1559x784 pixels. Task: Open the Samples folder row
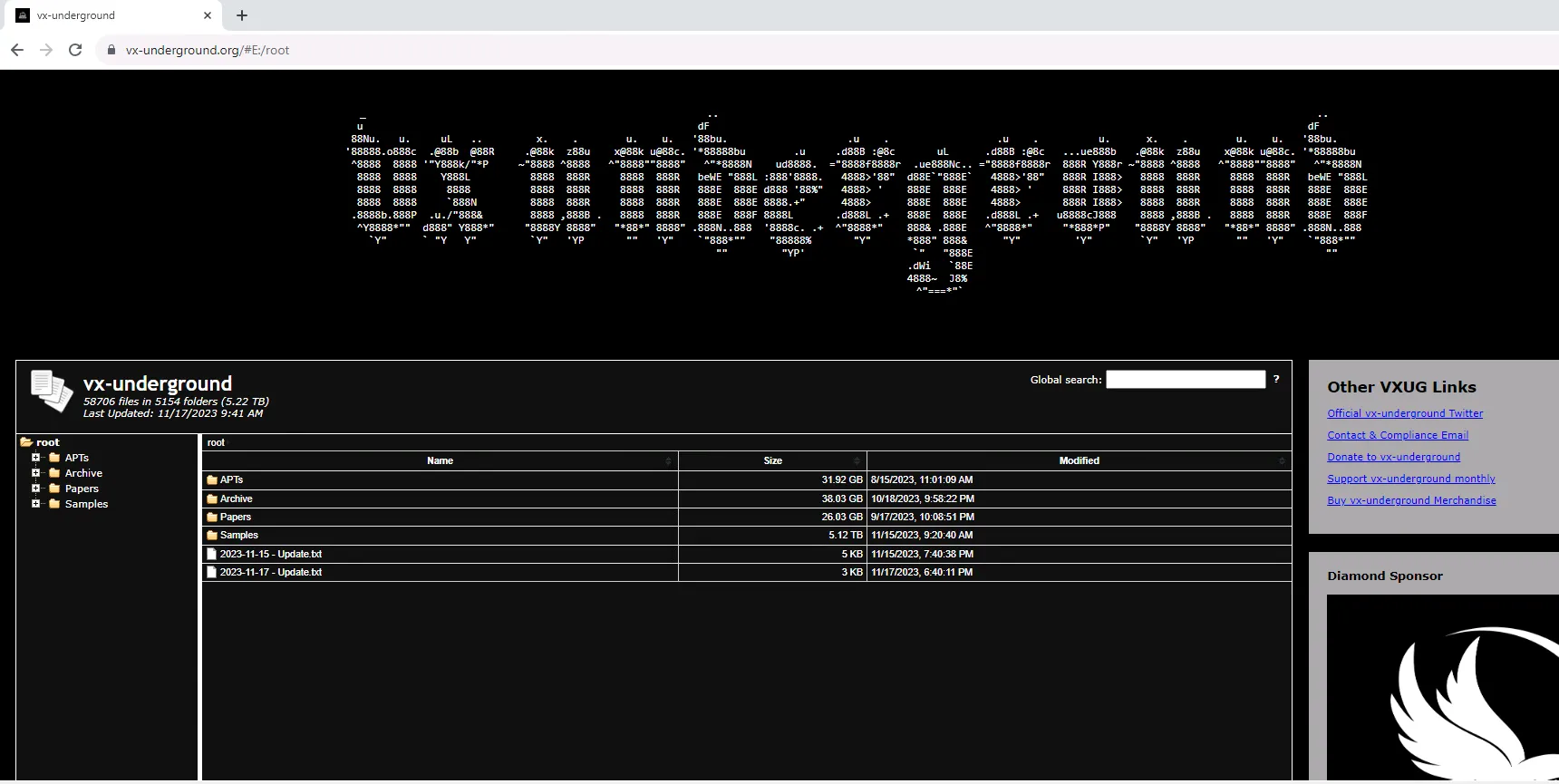click(x=747, y=535)
